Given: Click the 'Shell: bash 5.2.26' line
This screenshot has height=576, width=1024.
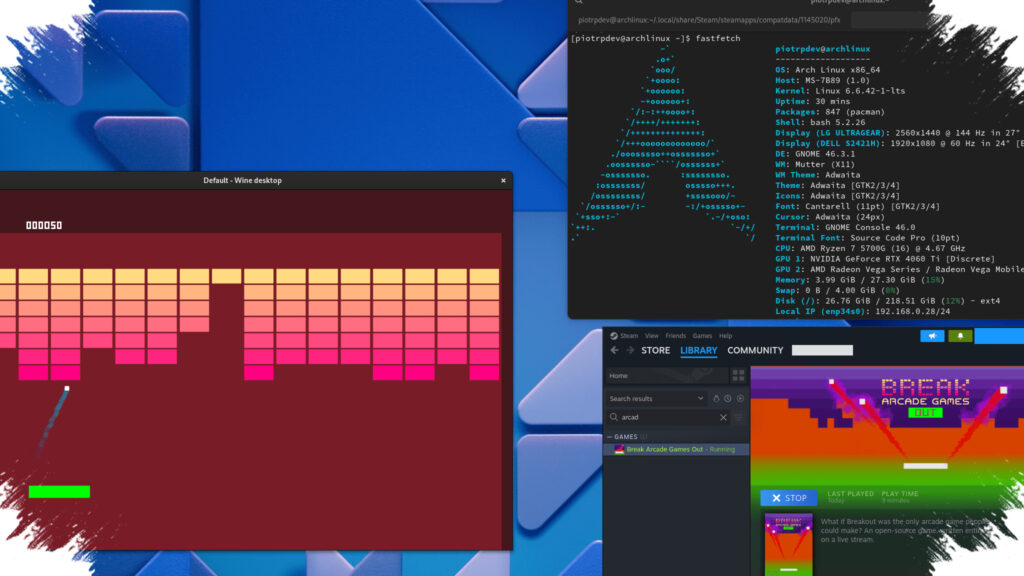Looking at the screenshot, I should (x=820, y=122).
